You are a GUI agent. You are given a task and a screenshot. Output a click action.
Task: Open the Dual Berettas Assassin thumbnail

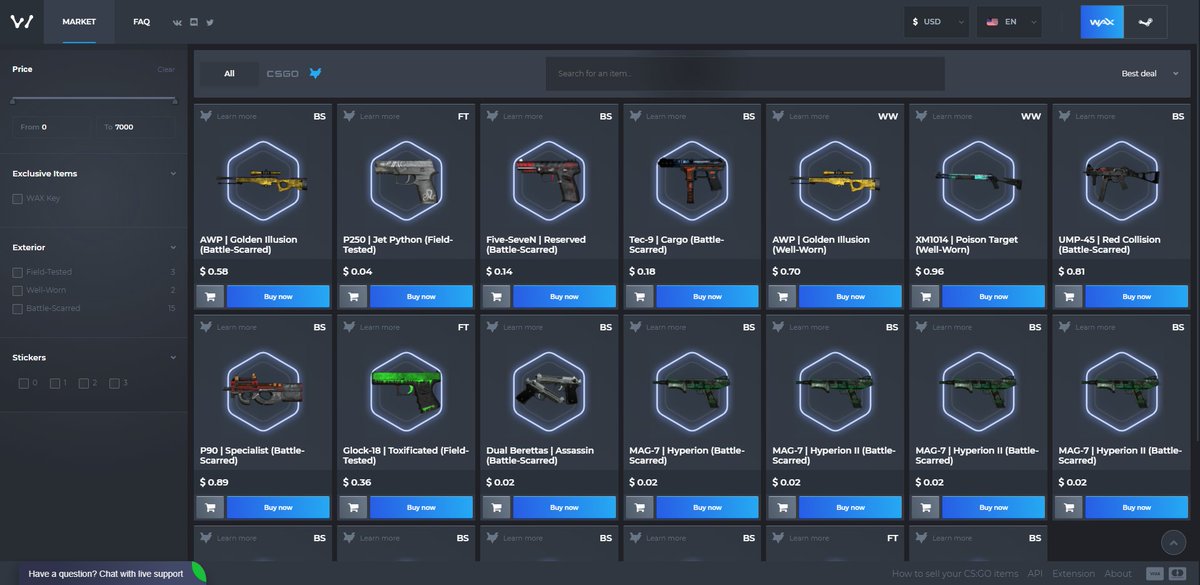[547, 391]
